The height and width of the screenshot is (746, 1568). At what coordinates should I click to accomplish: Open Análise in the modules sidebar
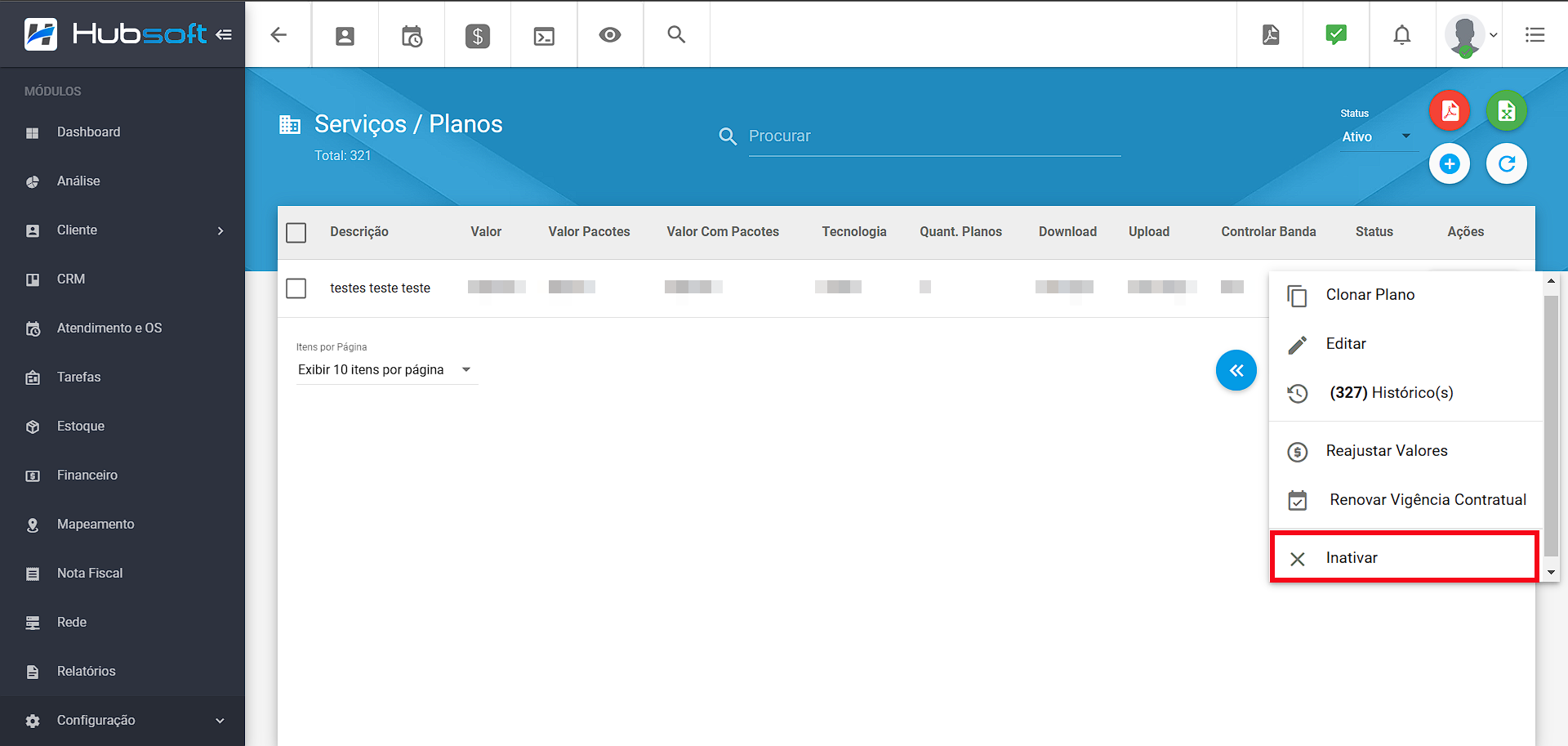122,181
